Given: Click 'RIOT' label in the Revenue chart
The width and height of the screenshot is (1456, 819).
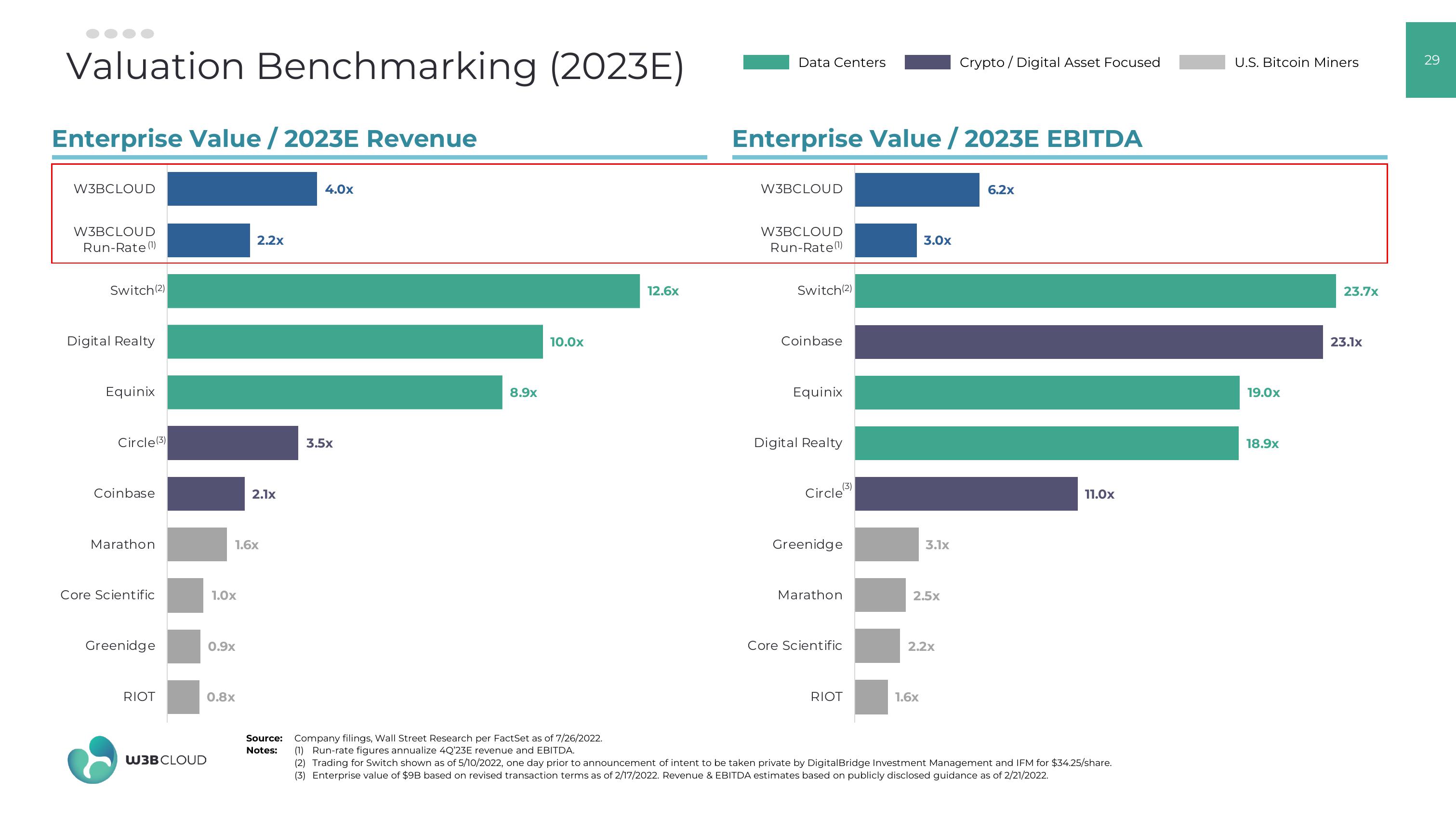Looking at the screenshot, I should pyautogui.click(x=139, y=696).
